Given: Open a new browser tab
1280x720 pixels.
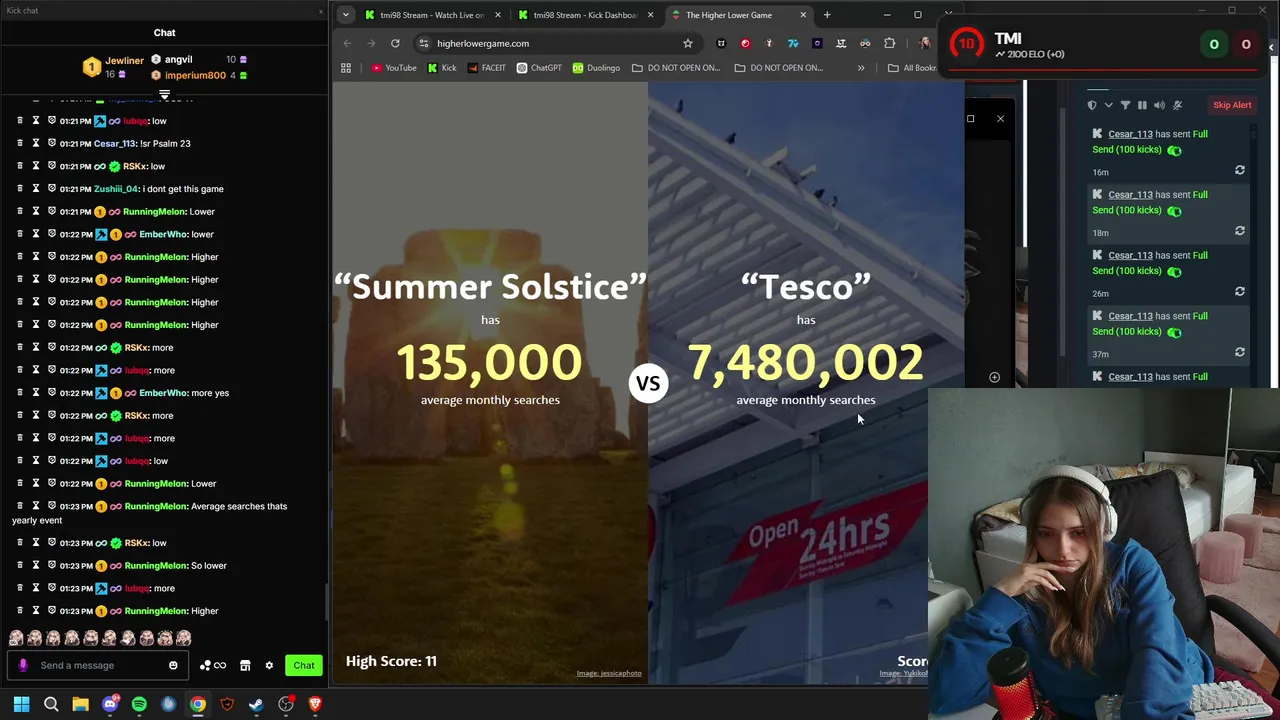Looking at the screenshot, I should pyautogui.click(x=827, y=15).
